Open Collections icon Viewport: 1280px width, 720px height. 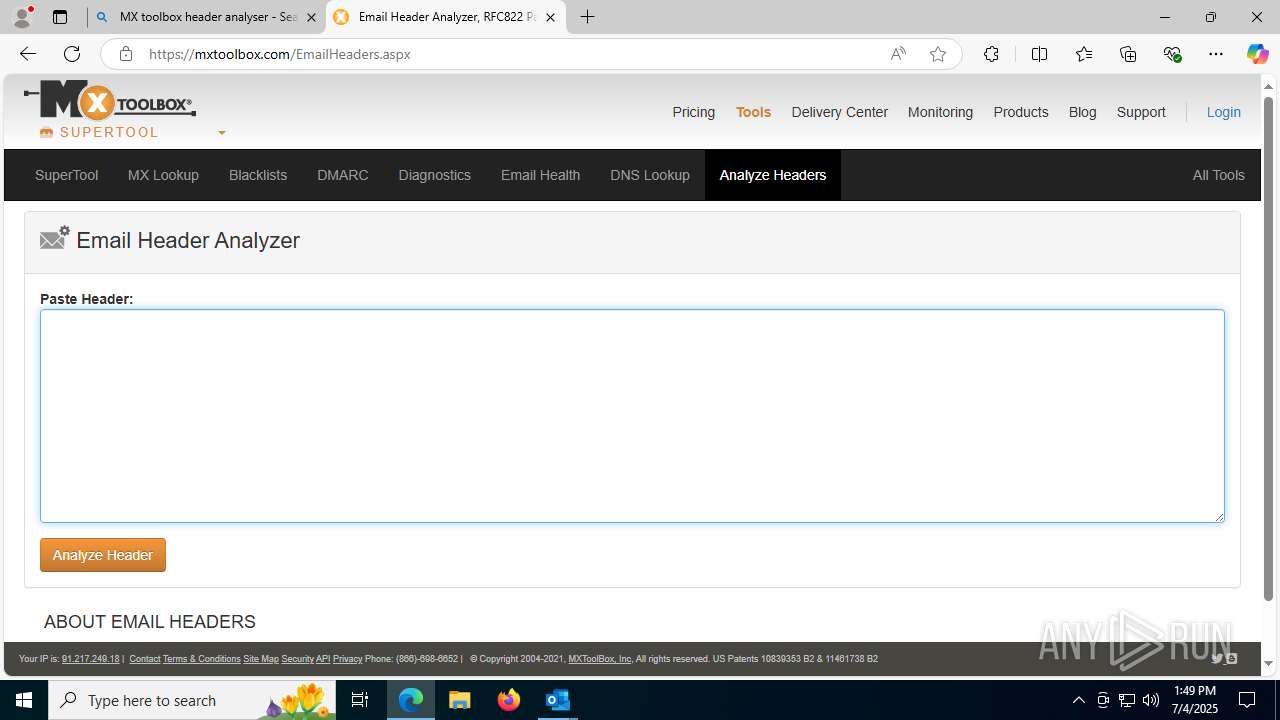(x=1128, y=54)
